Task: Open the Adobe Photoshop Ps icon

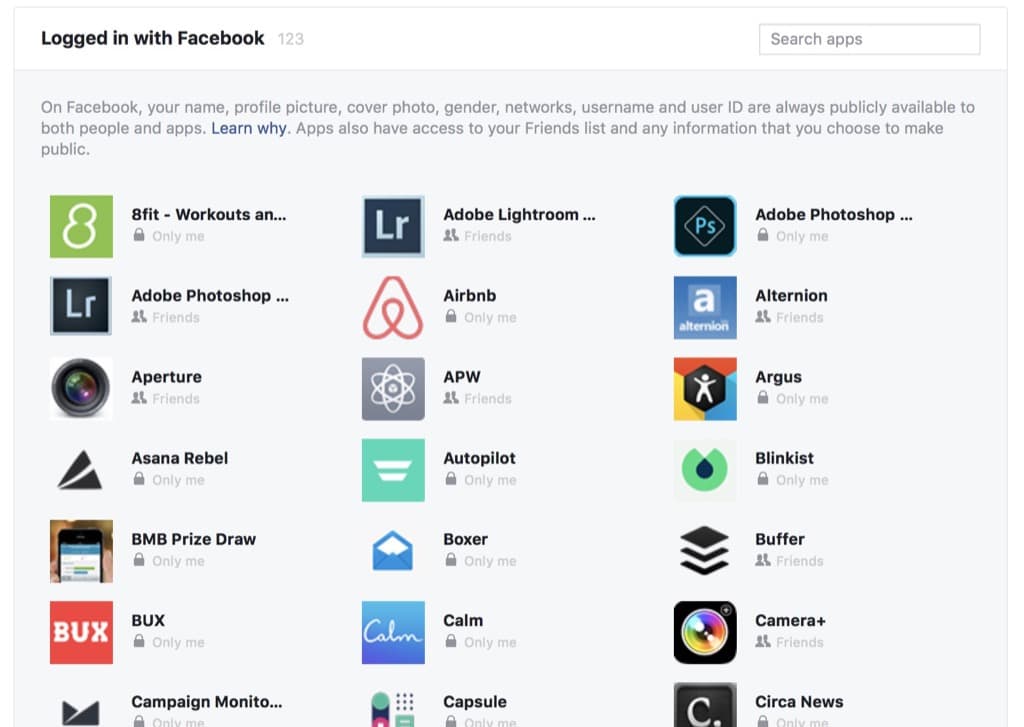Action: click(x=705, y=226)
